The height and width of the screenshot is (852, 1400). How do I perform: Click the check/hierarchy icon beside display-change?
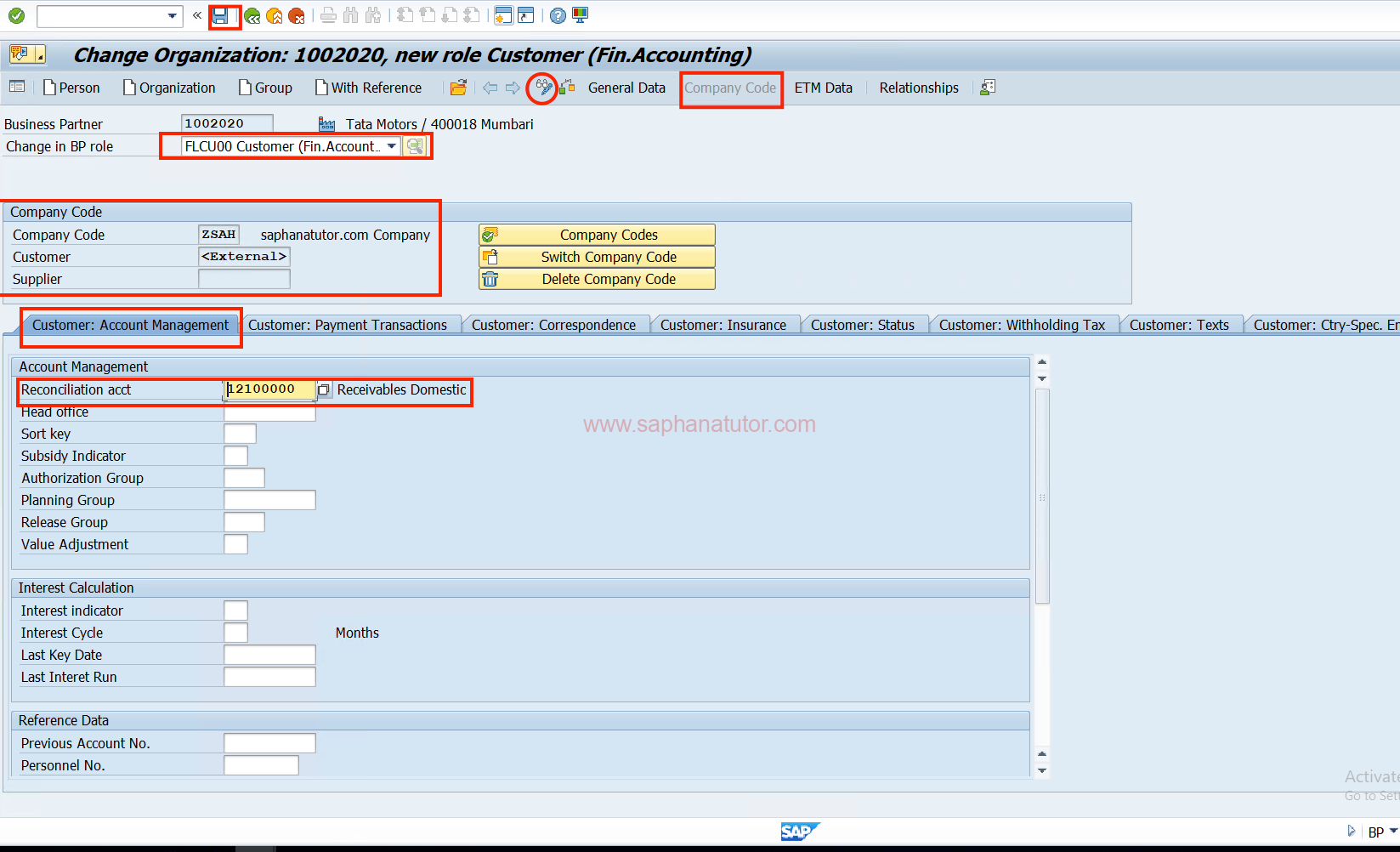coord(567,88)
